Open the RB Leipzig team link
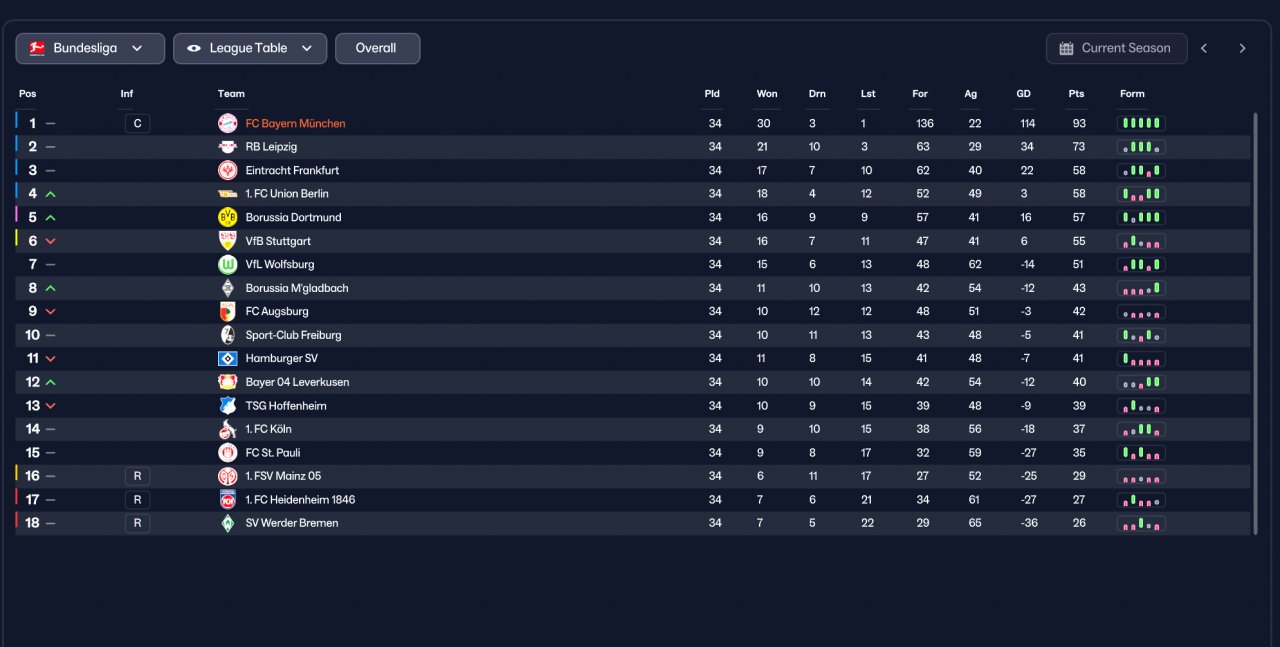Viewport: 1280px width, 647px height. [271, 147]
